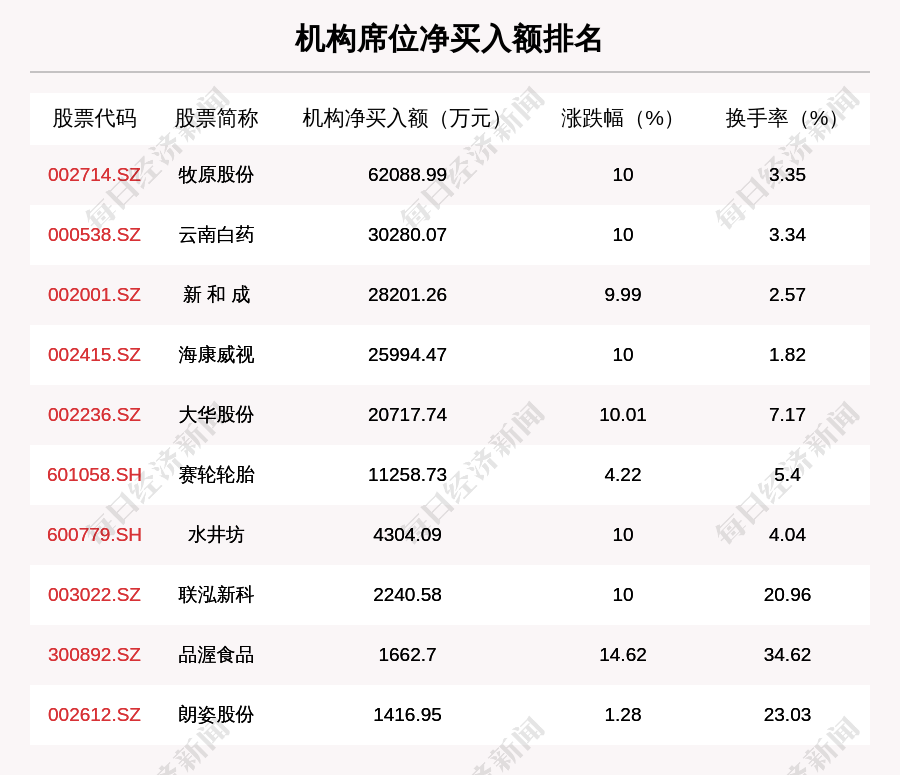The image size is (900, 775).
Task: Click the net buy value 1416.95
Action: tap(408, 715)
